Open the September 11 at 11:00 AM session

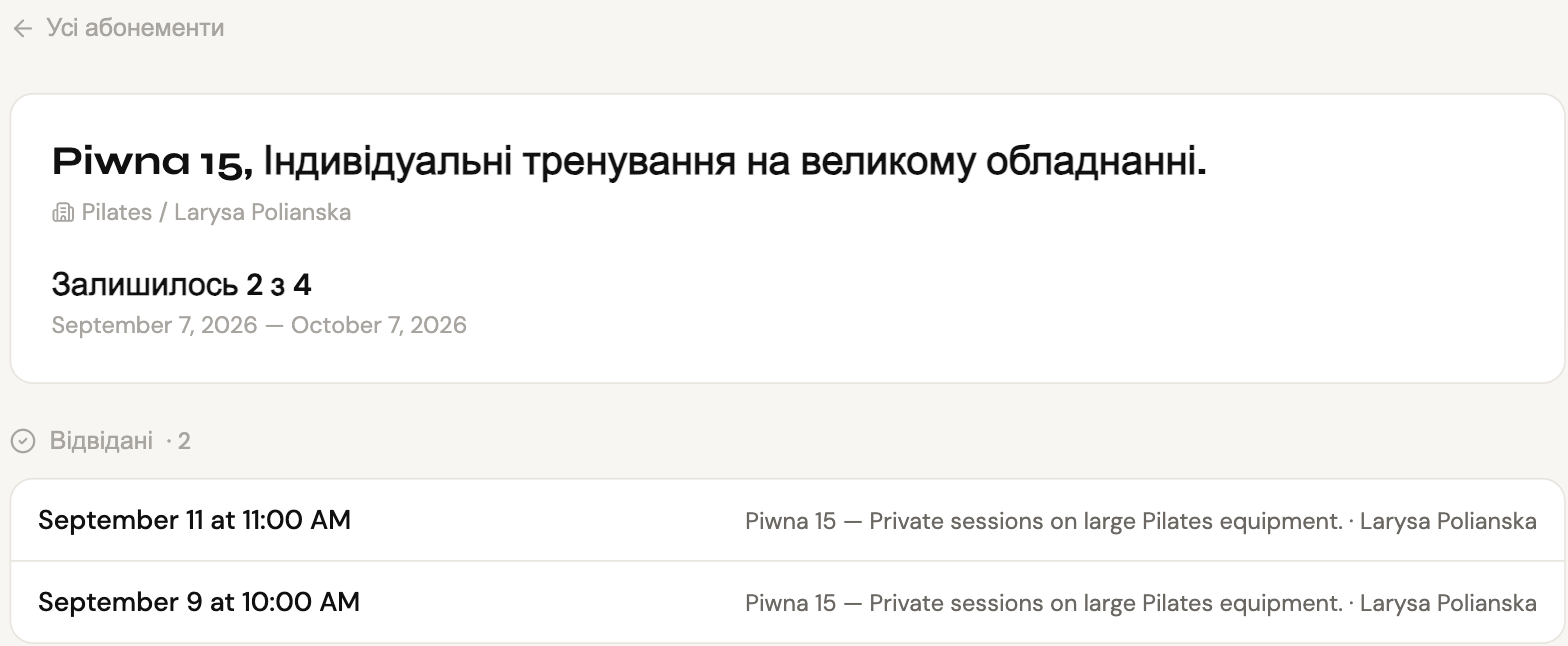tap(787, 521)
